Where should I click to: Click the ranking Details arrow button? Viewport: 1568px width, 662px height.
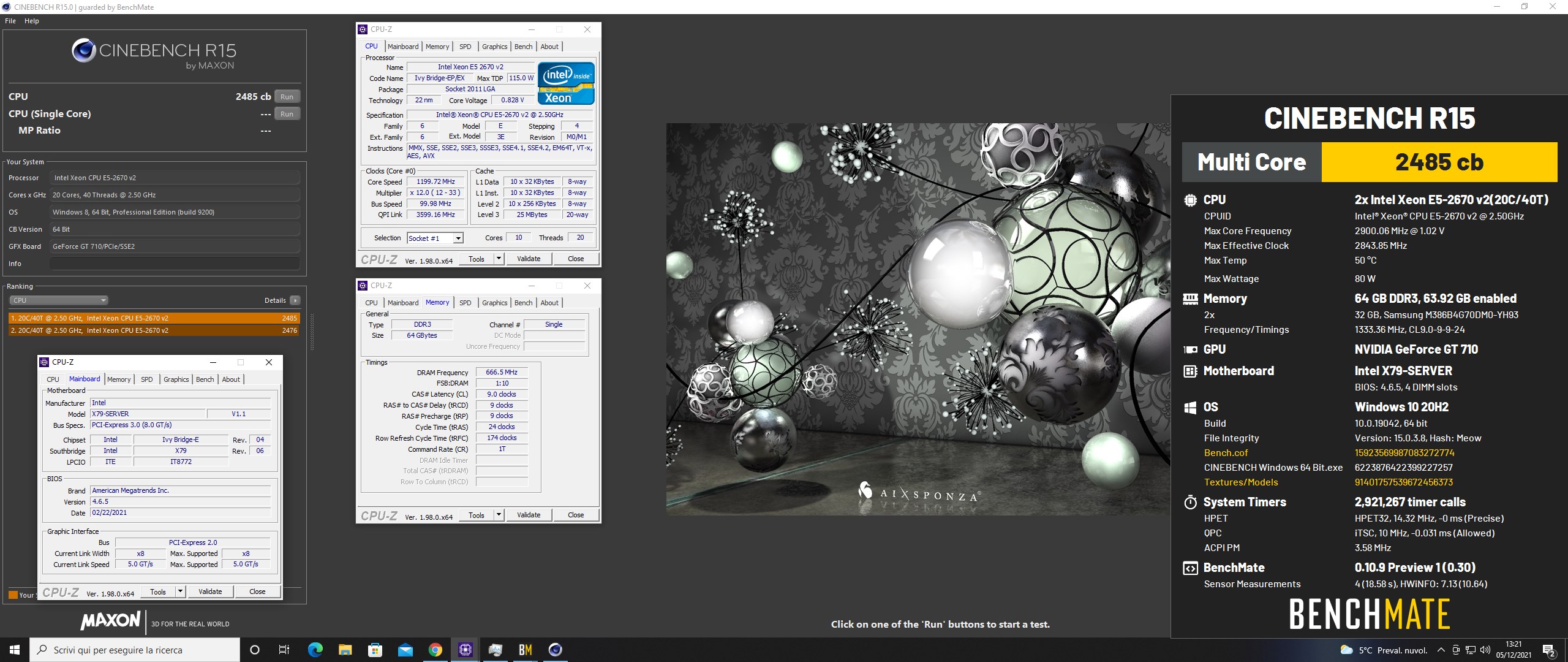point(295,300)
